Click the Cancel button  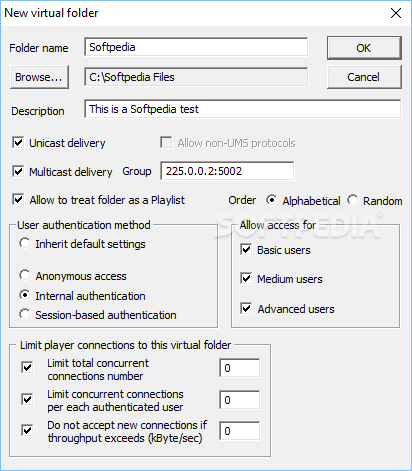[x=364, y=77]
